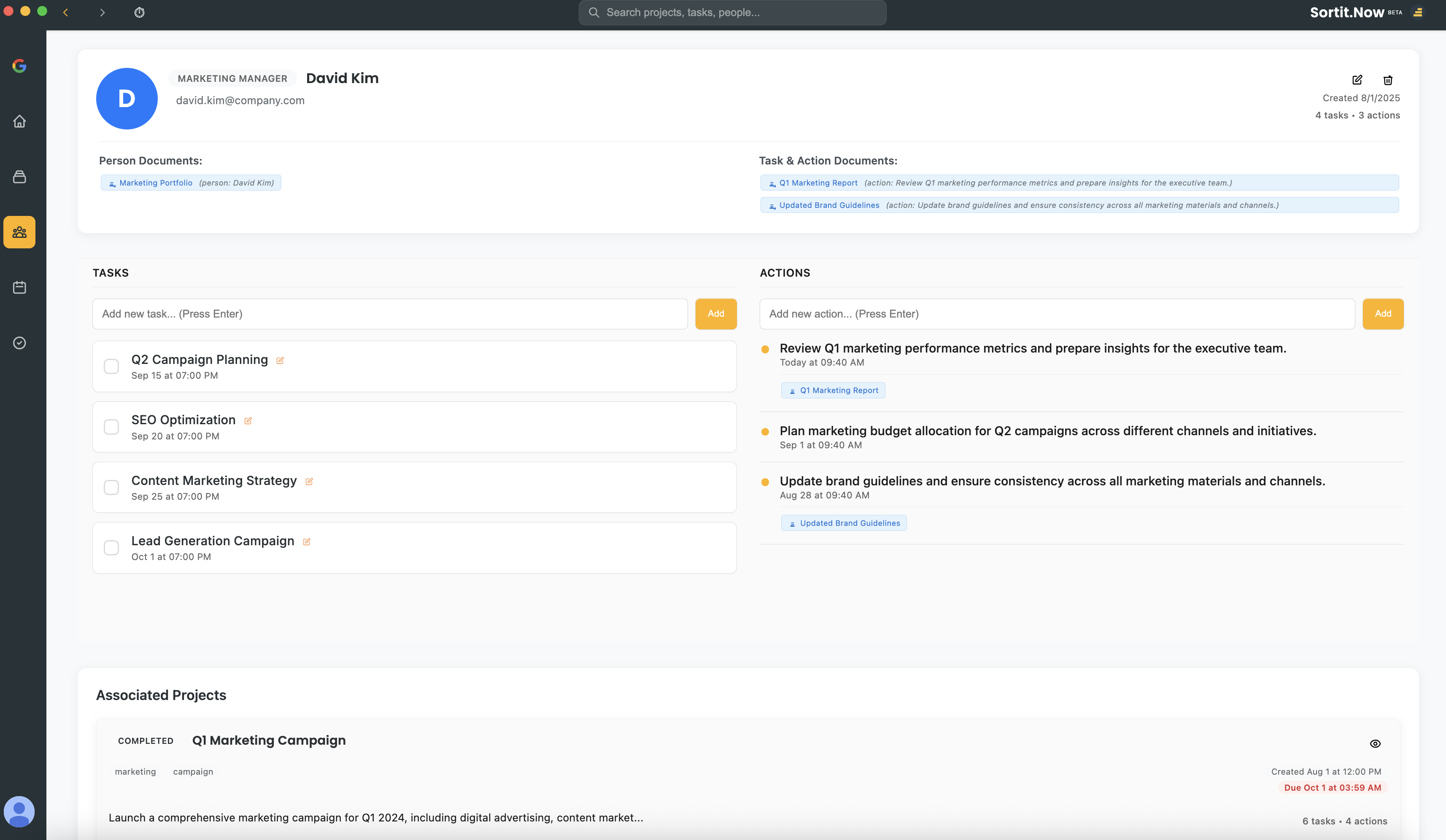The image size is (1446, 840).
Task: Open the Marketing Portfolio document link
Action: [156, 183]
